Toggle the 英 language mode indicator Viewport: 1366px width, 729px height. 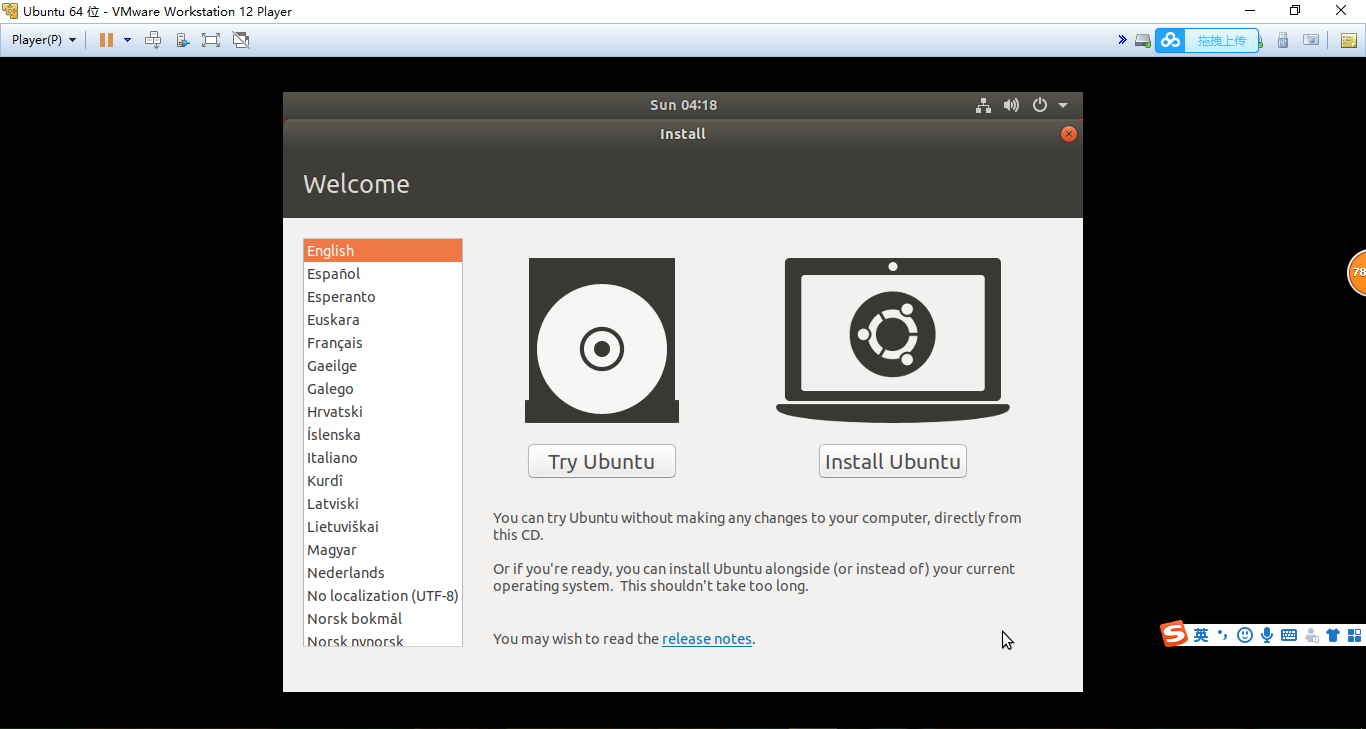pyautogui.click(x=1201, y=635)
